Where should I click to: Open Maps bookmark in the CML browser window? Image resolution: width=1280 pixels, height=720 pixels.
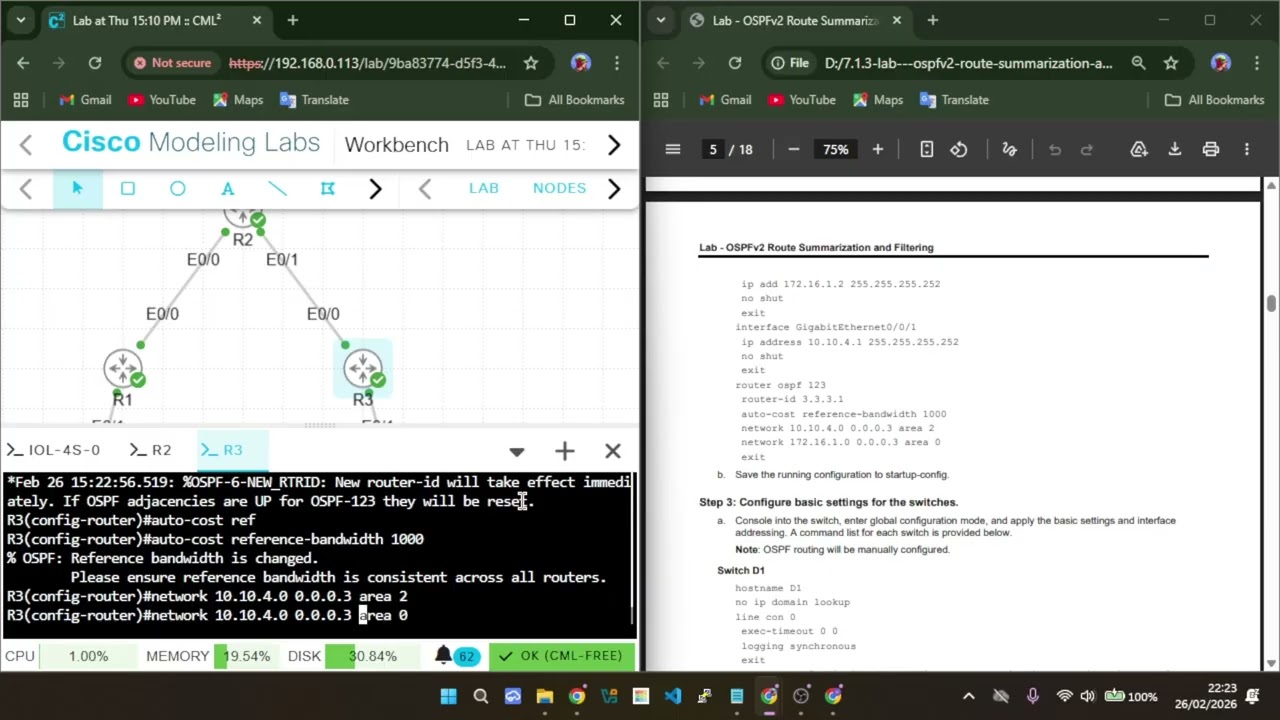[236, 100]
